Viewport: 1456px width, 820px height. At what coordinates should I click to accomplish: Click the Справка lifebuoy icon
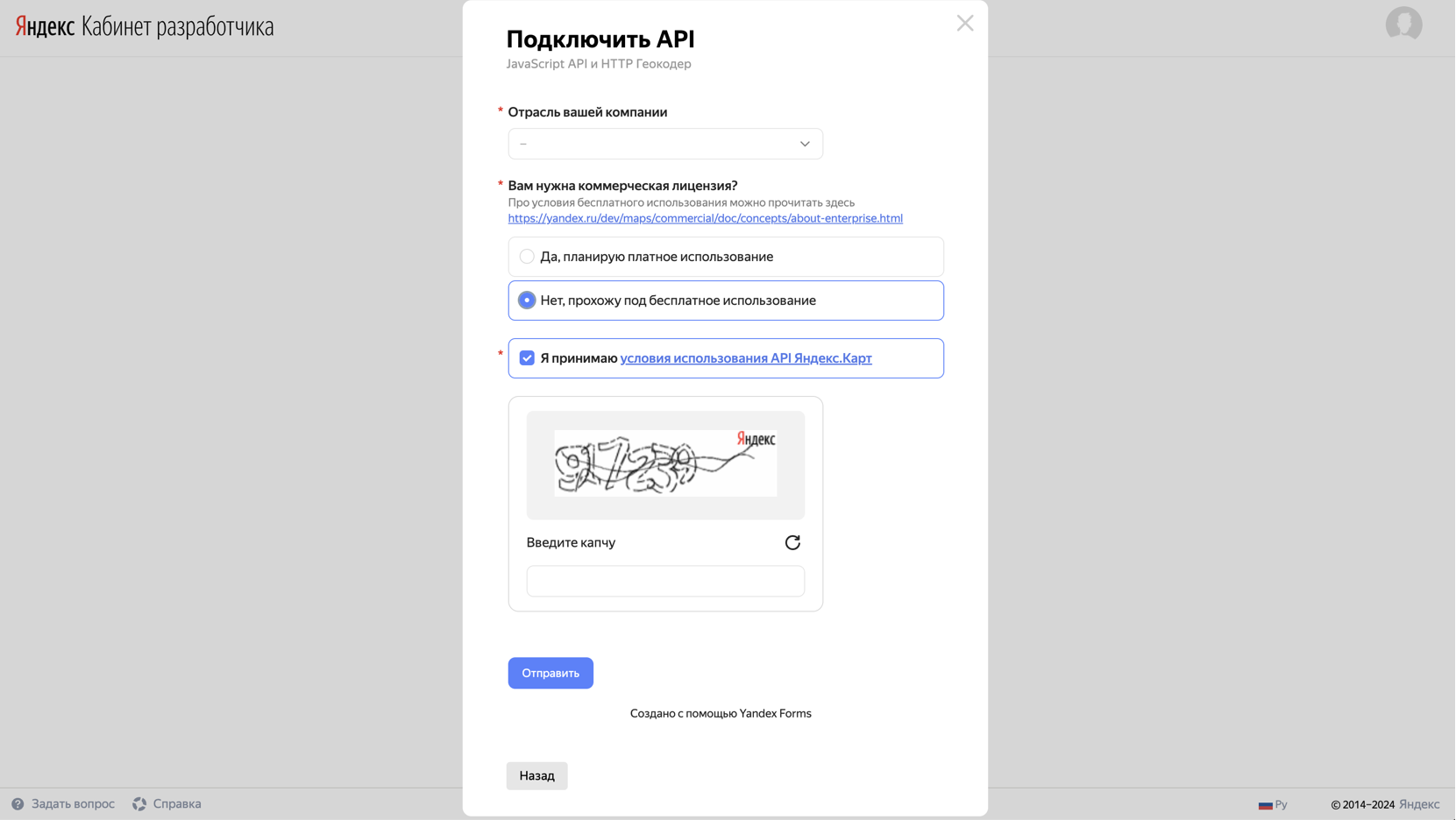[139, 803]
